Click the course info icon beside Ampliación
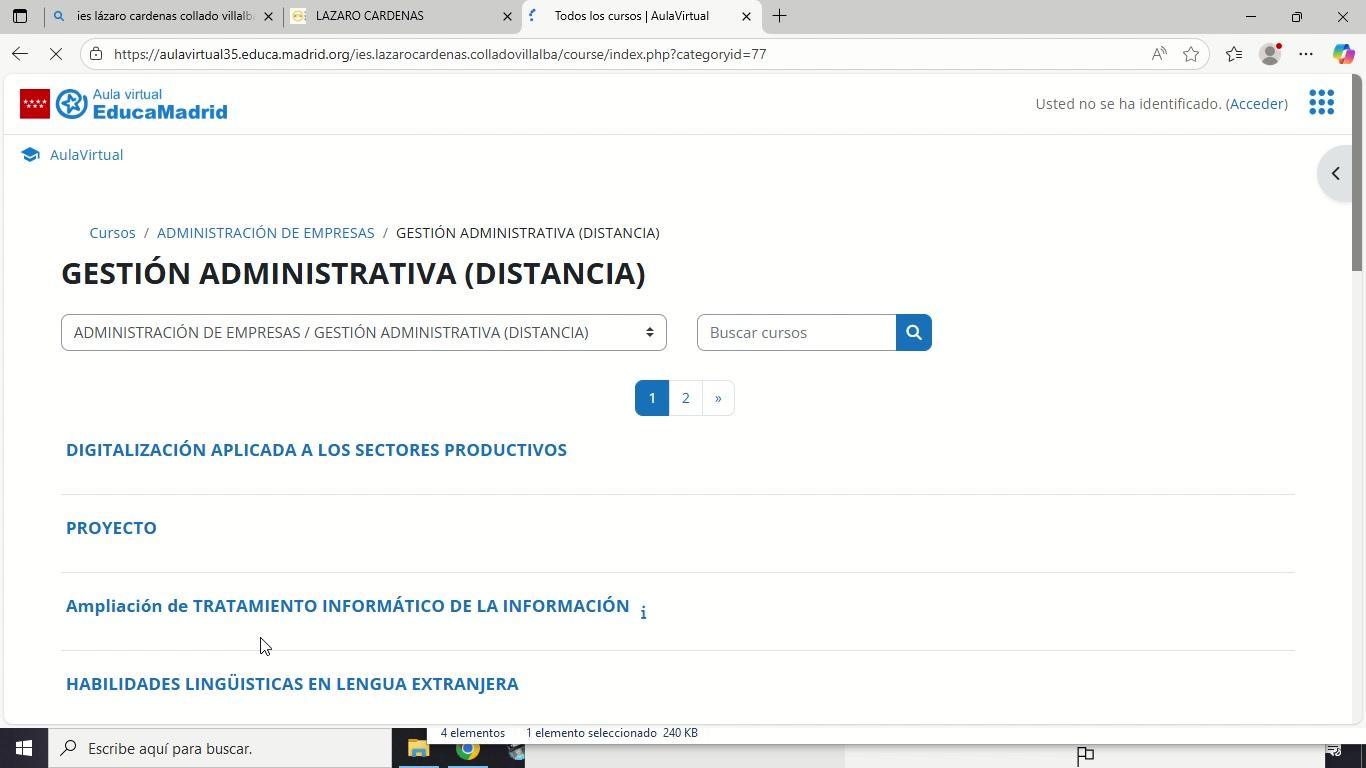The width and height of the screenshot is (1366, 768). (x=643, y=612)
